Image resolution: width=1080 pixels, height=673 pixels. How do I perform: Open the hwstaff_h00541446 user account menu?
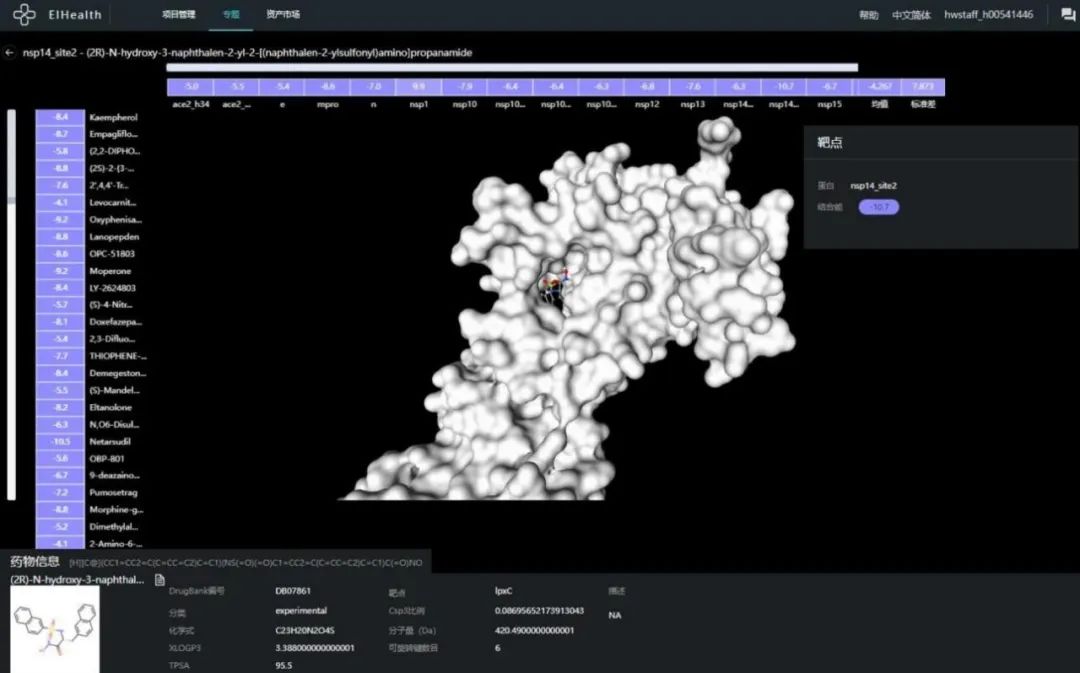point(988,14)
